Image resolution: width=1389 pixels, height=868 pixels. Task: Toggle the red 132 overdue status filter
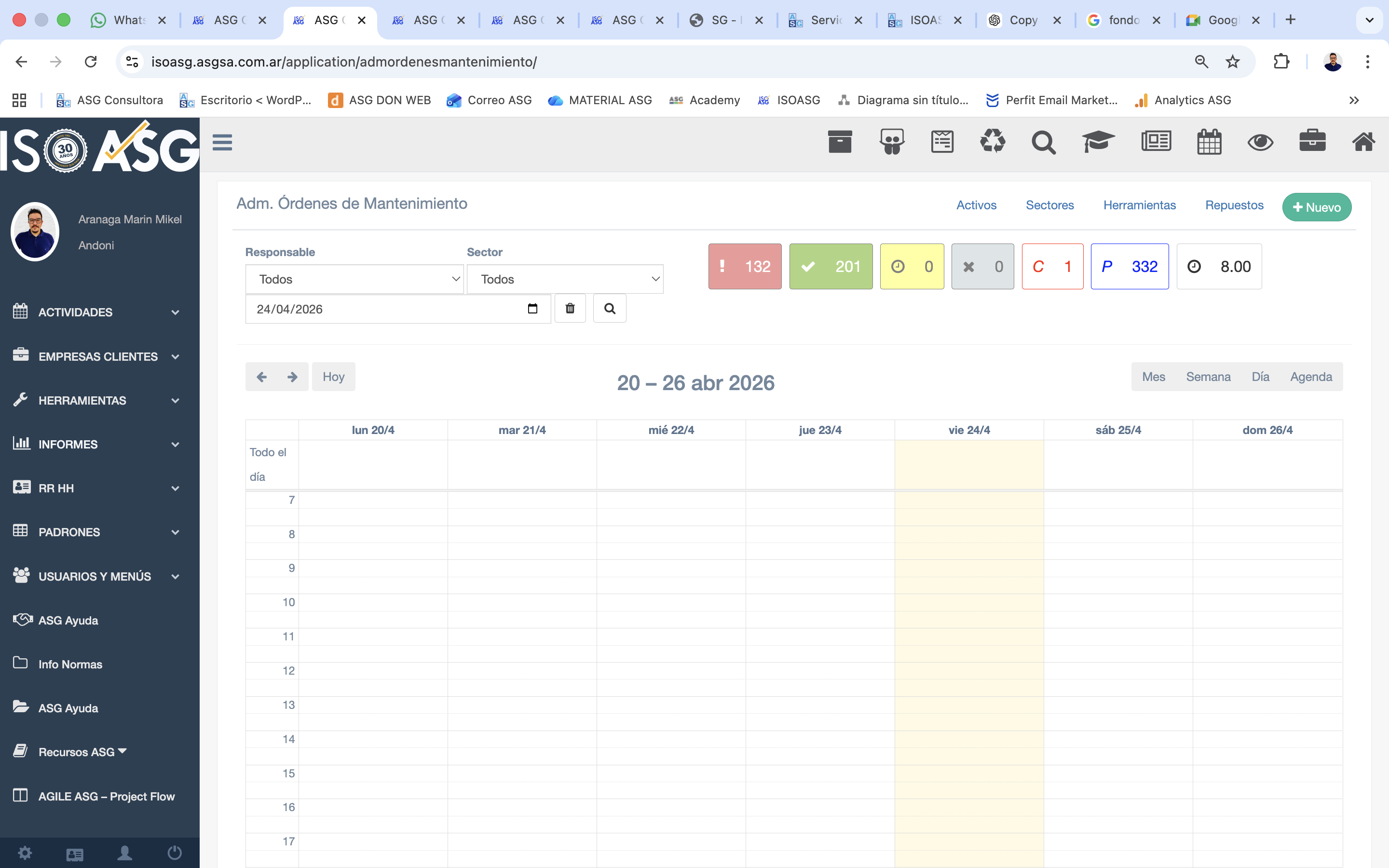coord(745,266)
